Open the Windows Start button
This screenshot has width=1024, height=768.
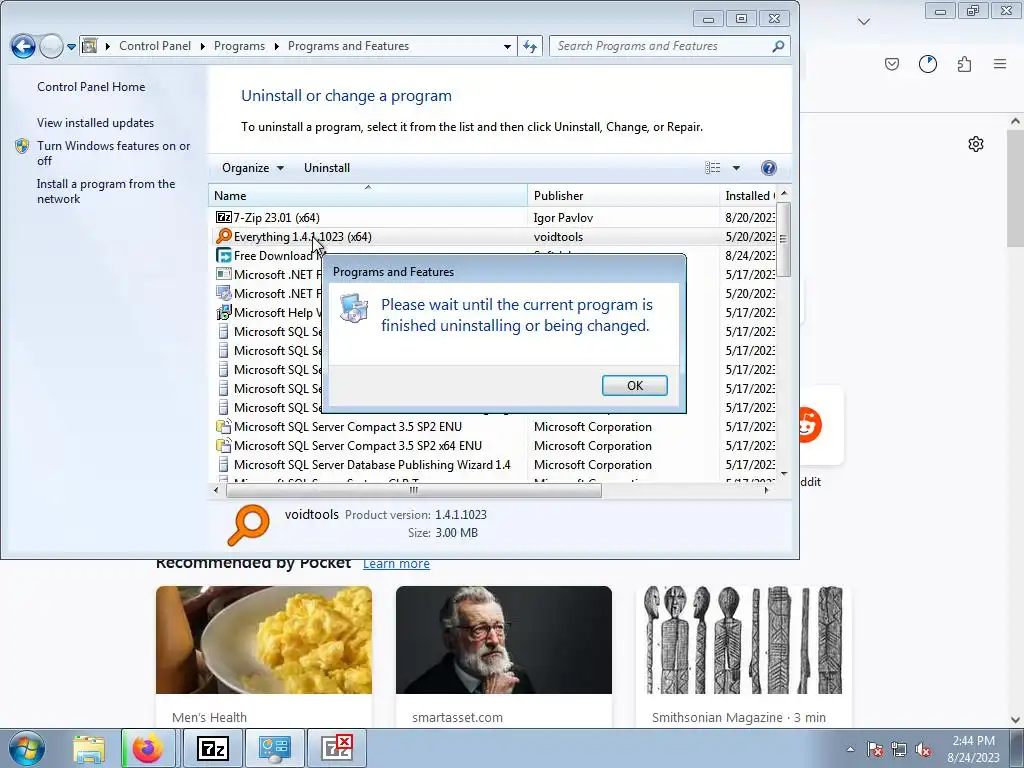tap(25, 748)
